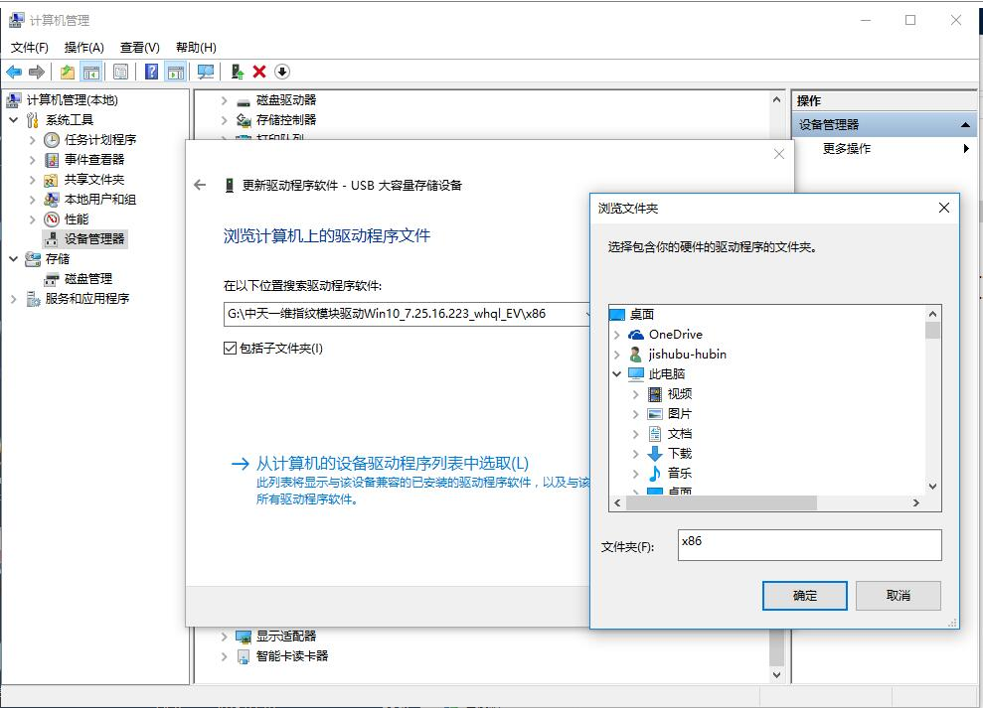Toggle the 包括子文件夹 checkbox
Screen dimensions: 983x710
pyautogui.click(x=230, y=349)
